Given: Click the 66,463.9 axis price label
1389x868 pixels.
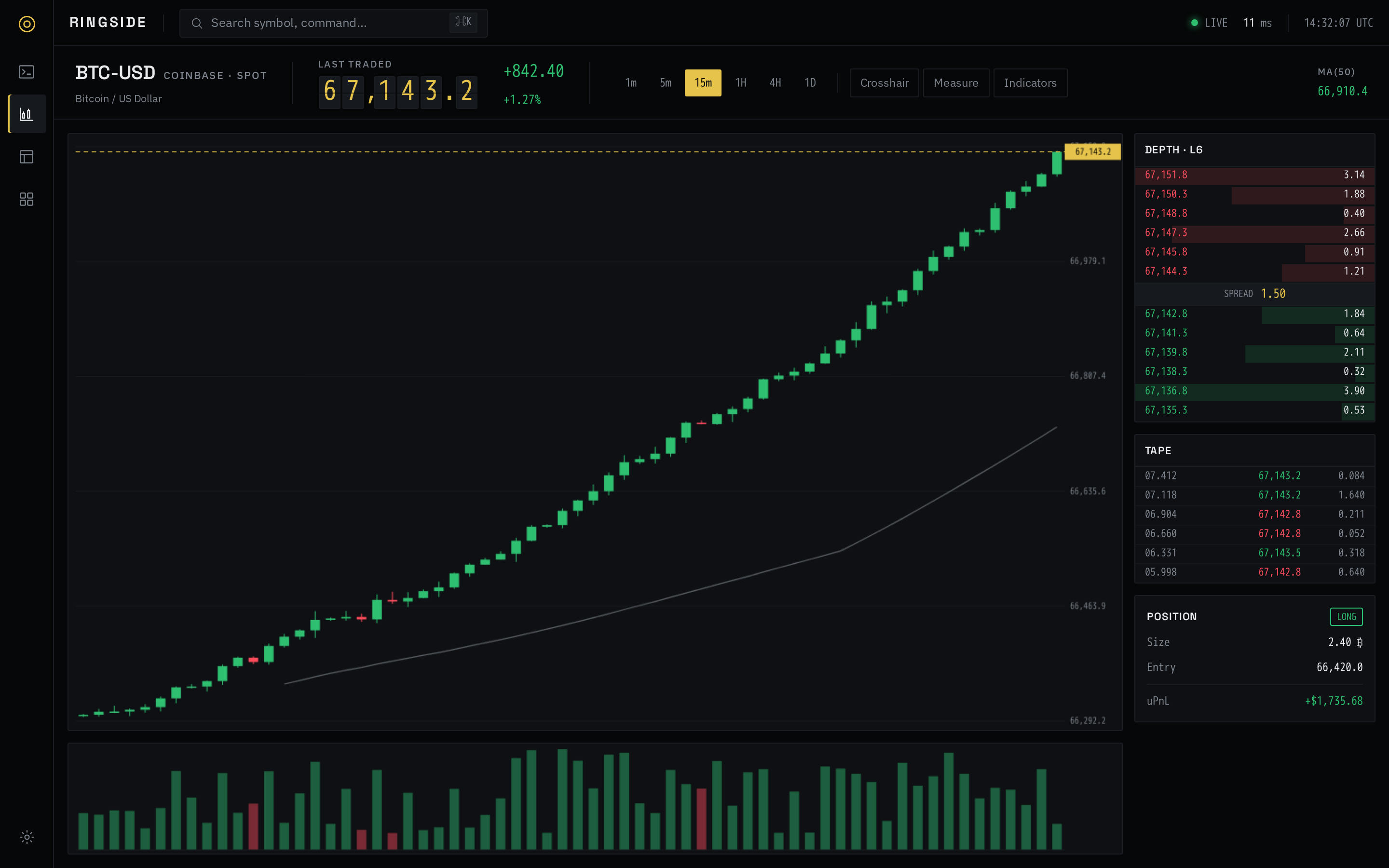Looking at the screenshot, I should tap(1087, 606).
